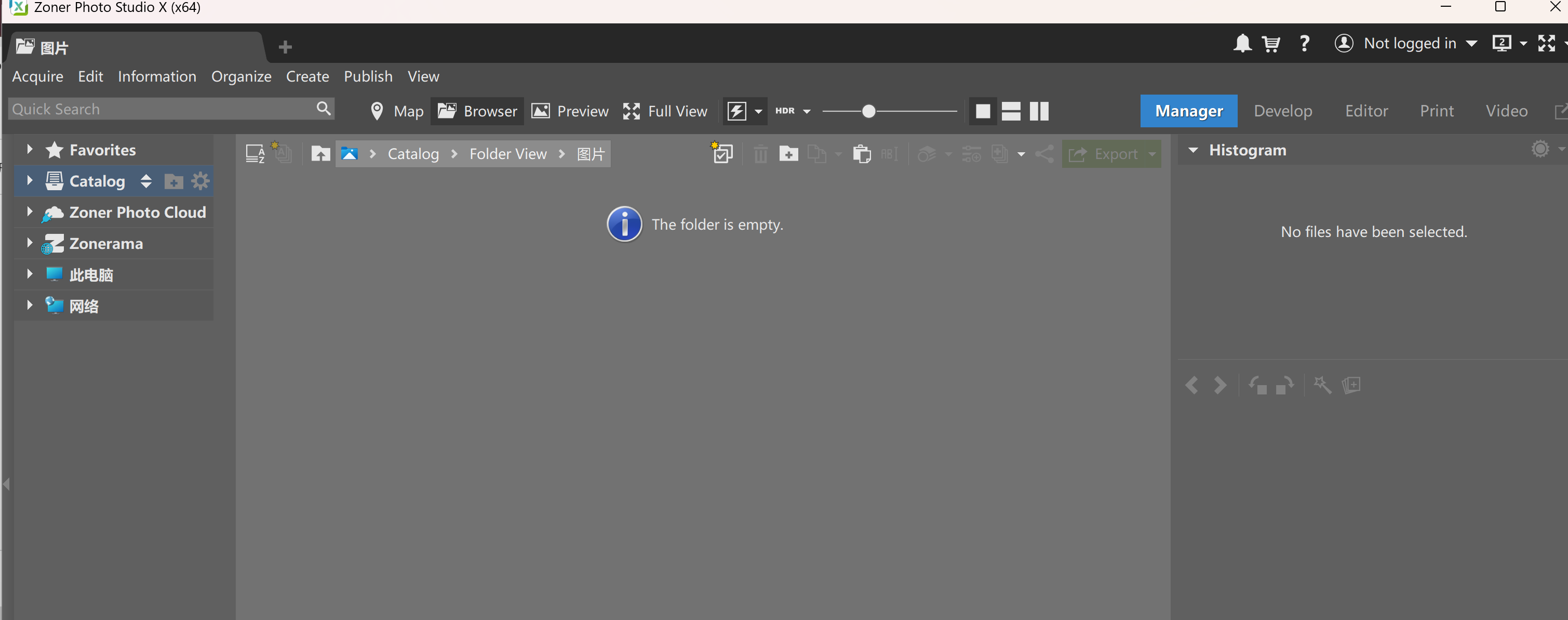The height and width of the screenshot is (620, 1568).
Task: Click the sort A-Z icon
Action: [254, 153]
